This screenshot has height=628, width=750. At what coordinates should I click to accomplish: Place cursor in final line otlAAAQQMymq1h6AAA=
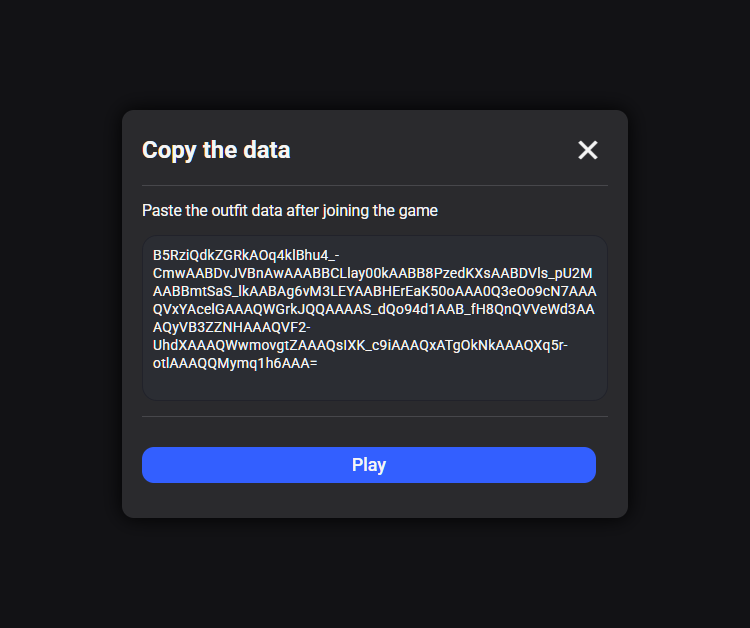(x=235, y=364)
